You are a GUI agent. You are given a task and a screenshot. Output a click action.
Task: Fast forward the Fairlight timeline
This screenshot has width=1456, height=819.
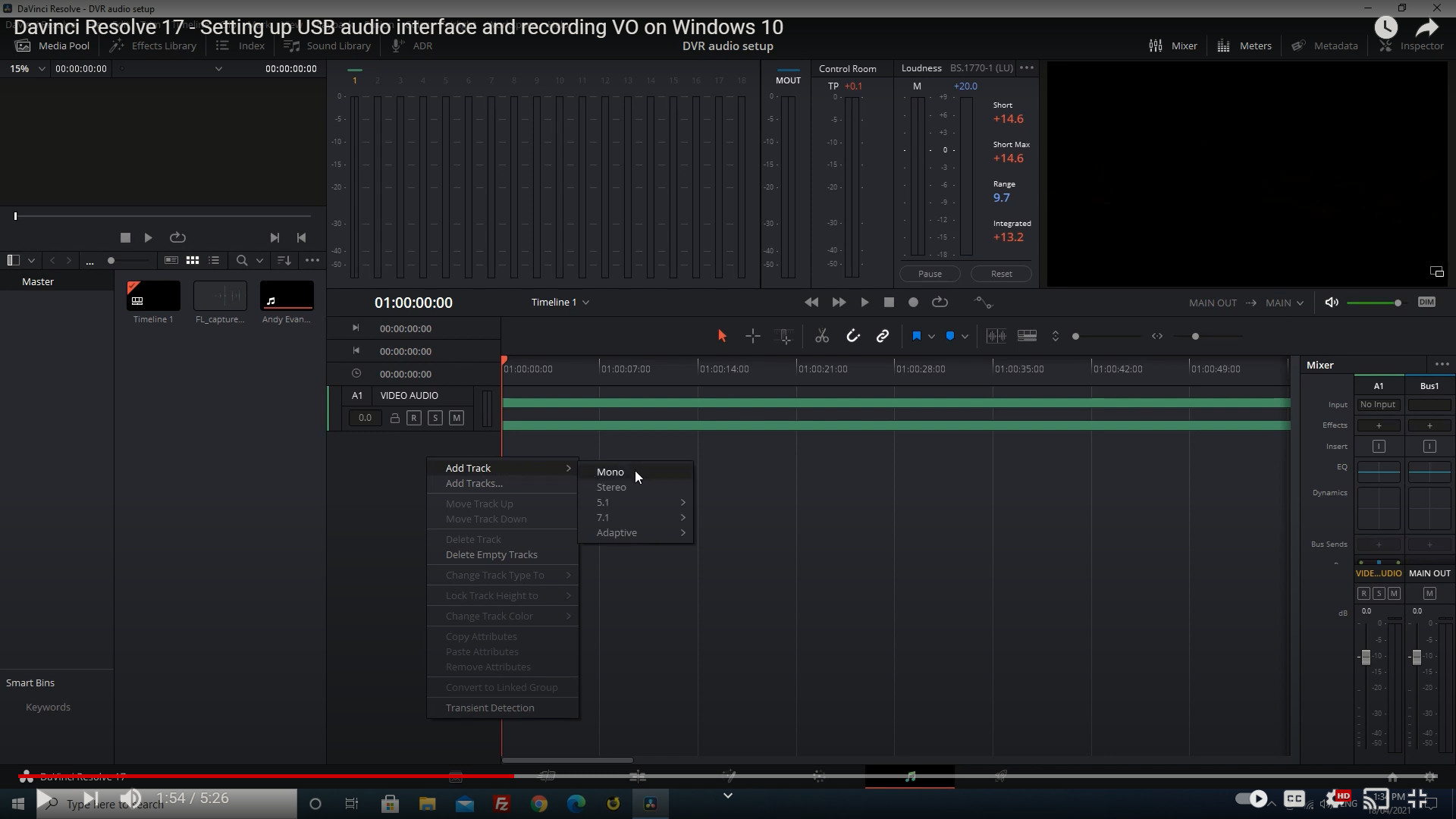point(839,302)
